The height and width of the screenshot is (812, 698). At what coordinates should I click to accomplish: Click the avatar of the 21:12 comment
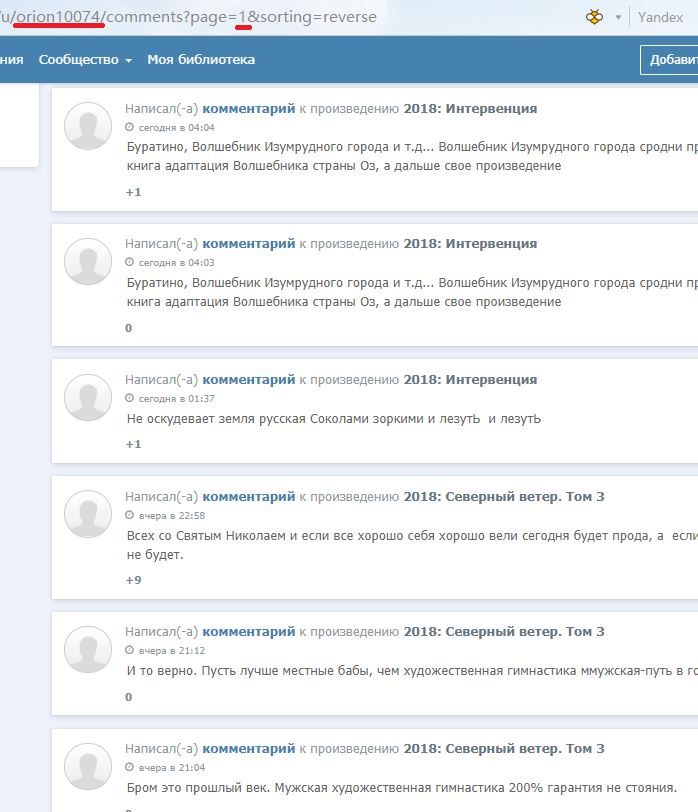[x=88, y=649]
